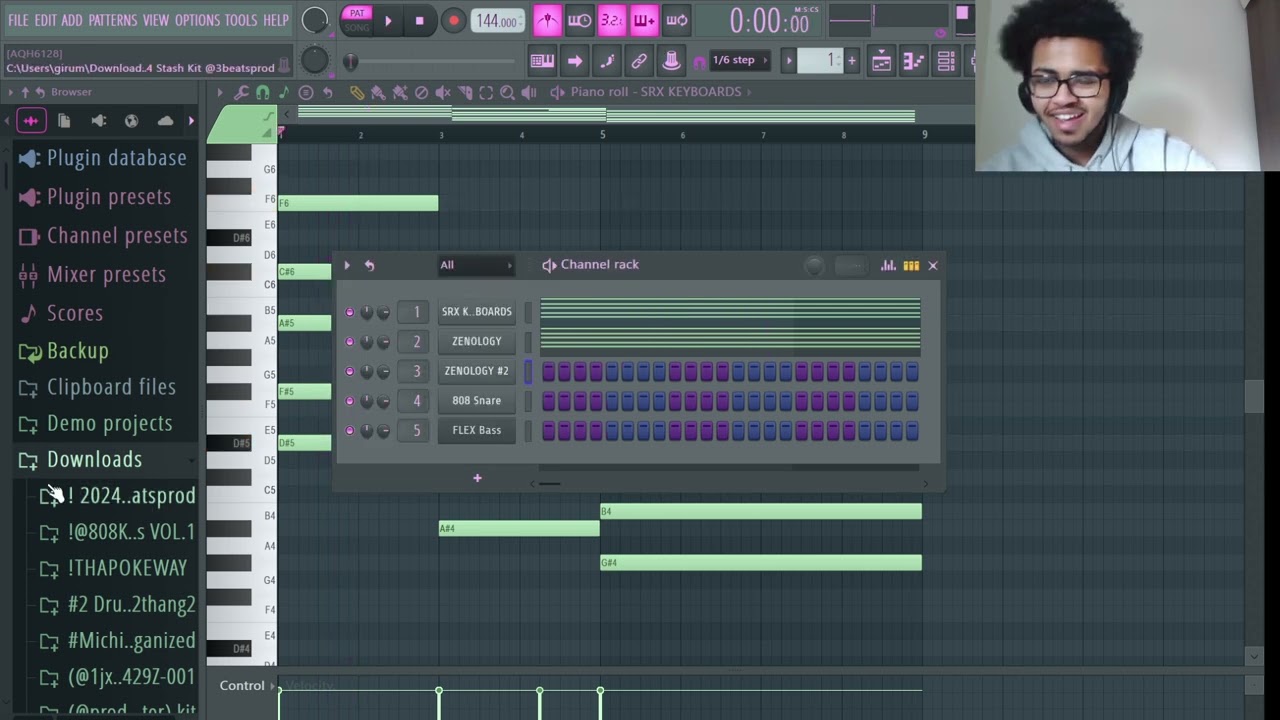The height and width of the screenshot is (720, 1280).
Task: Toggle first step of 808 Snare row
Action: [548, 401]
